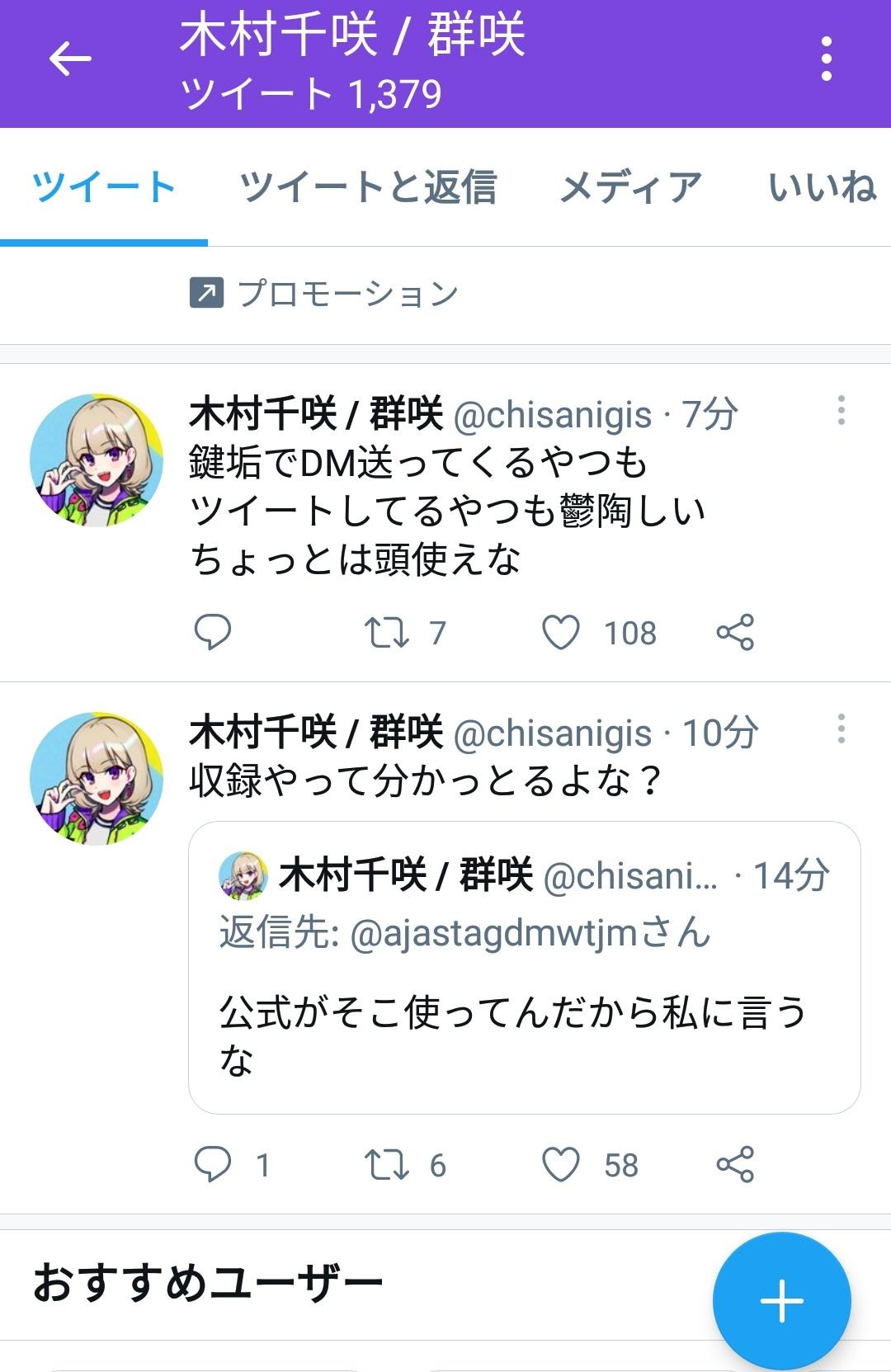Share the 10分 tweet via the share icon
The image size is (891, 1372).
[735, 1165]
